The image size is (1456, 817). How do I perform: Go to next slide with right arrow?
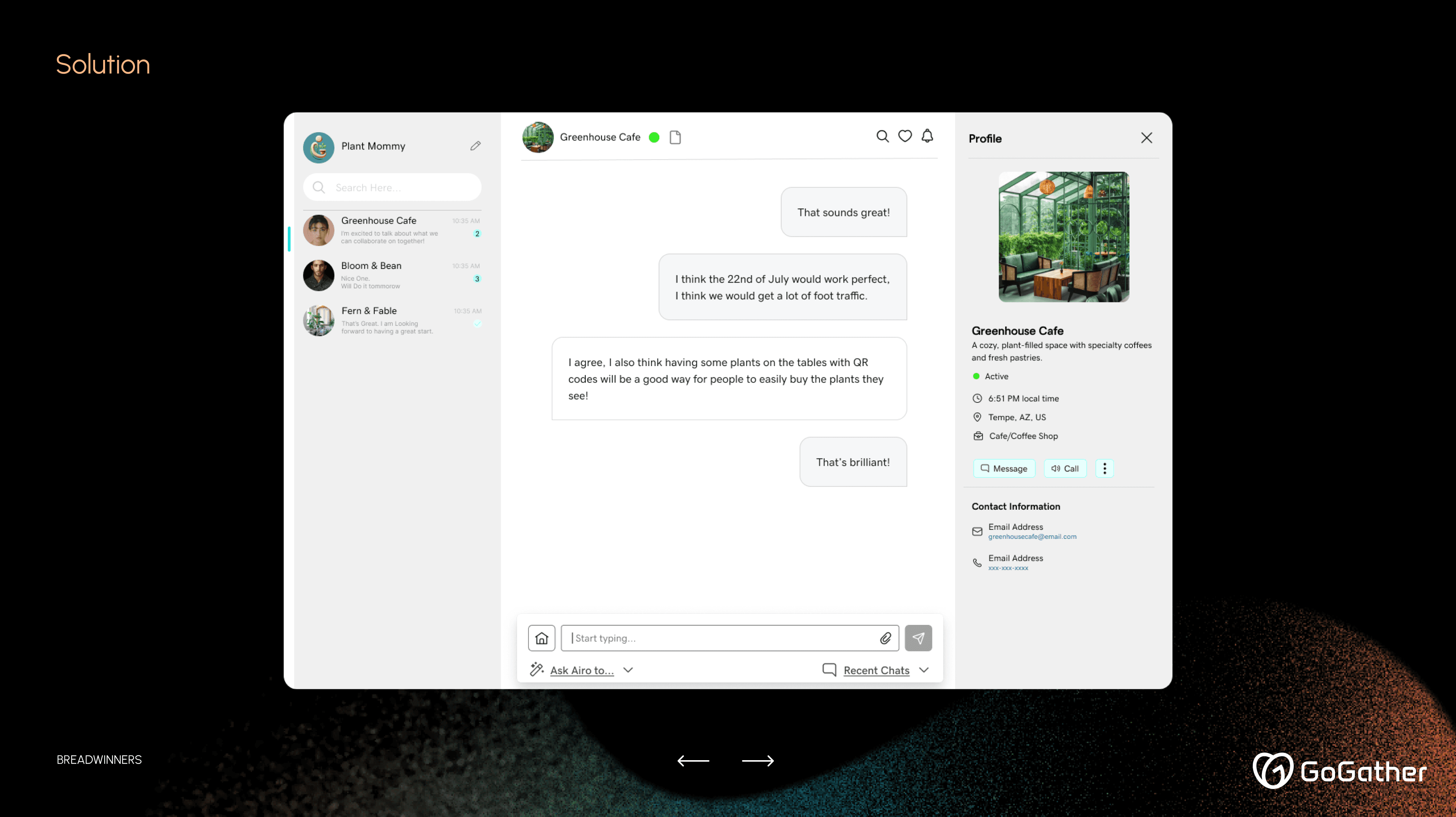point(758,761)
